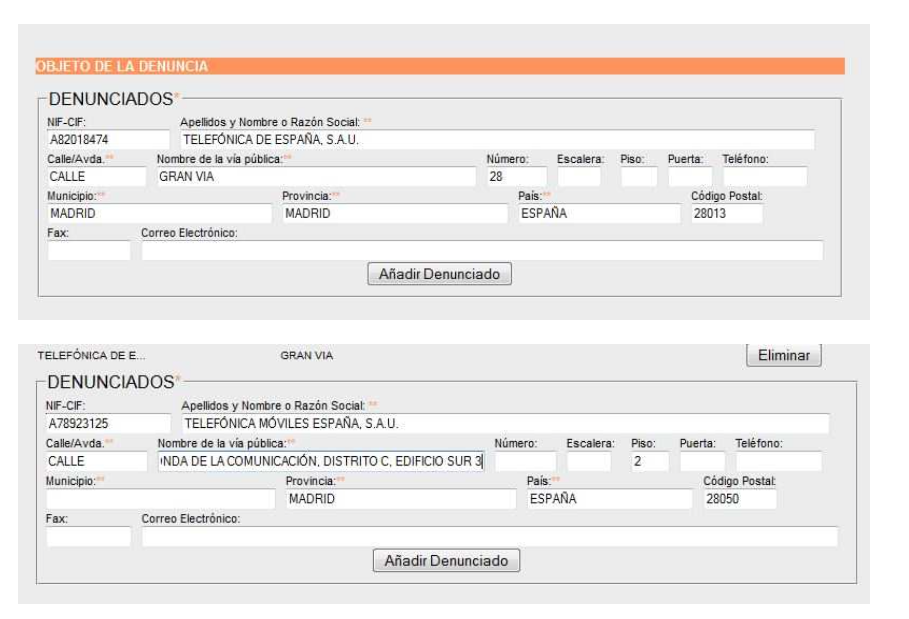Click the Municipio field containing MADRID
This screenshot has width=909, height=619.
[x=159, y=214]
